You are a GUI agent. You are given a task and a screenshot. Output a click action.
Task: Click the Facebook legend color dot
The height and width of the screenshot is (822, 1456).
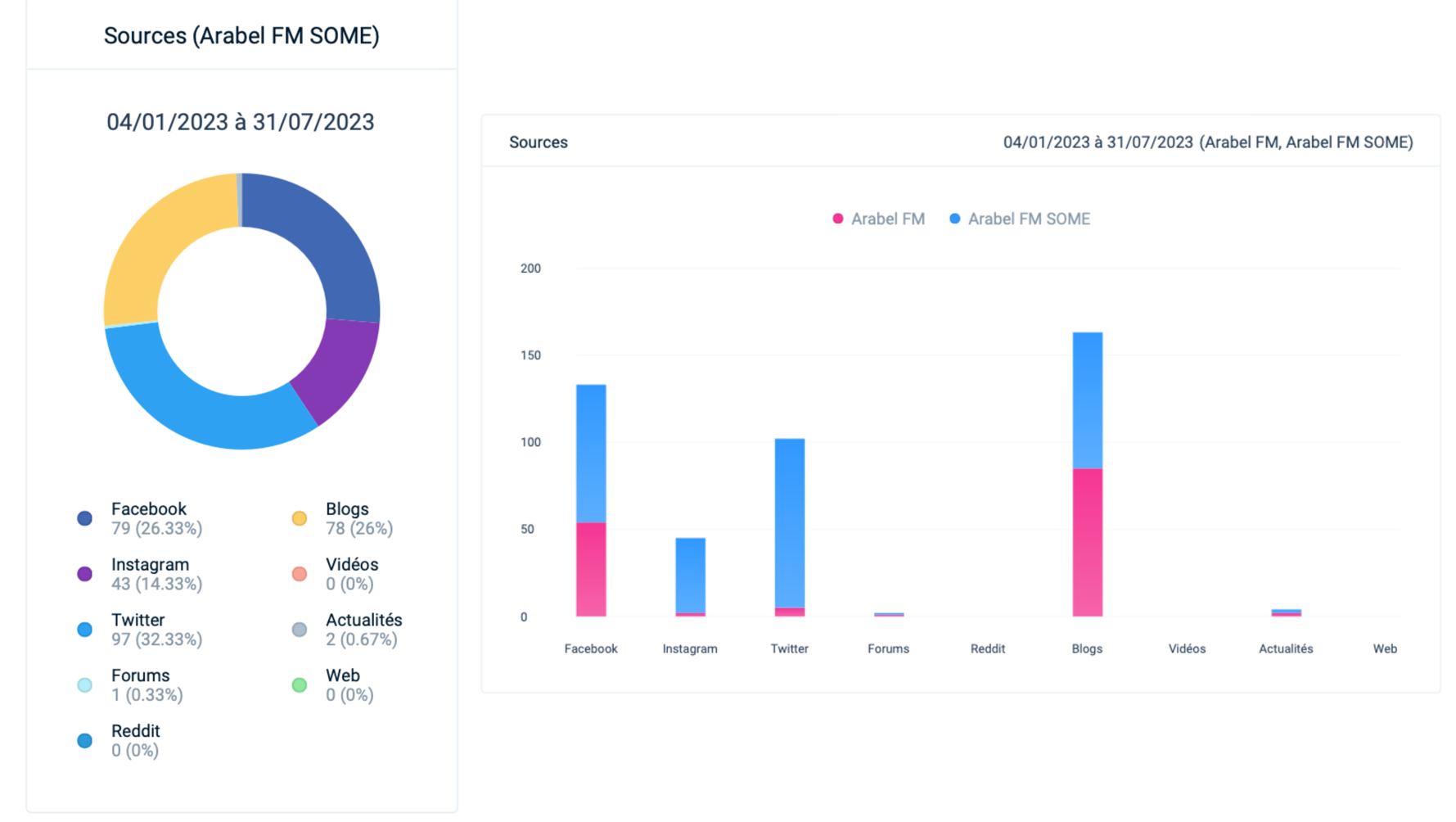84,518
